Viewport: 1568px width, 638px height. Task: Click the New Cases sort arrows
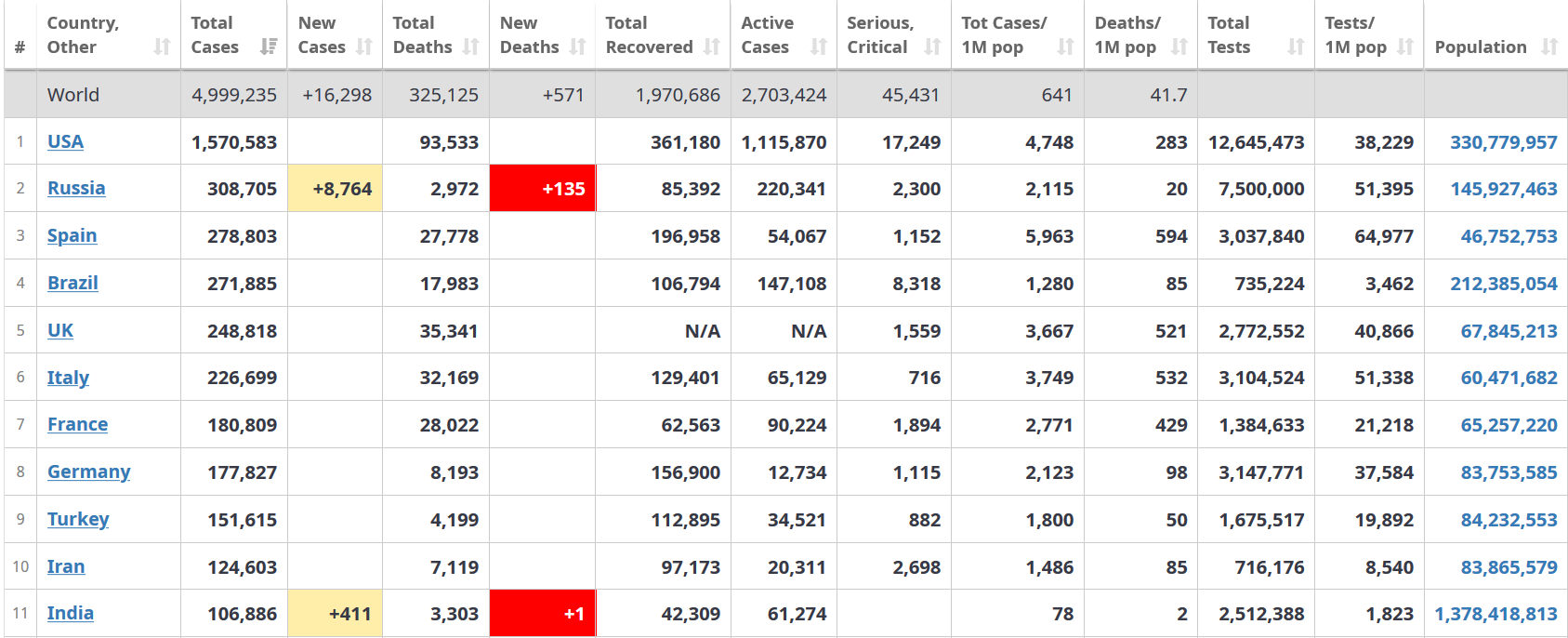pos(364,47)
